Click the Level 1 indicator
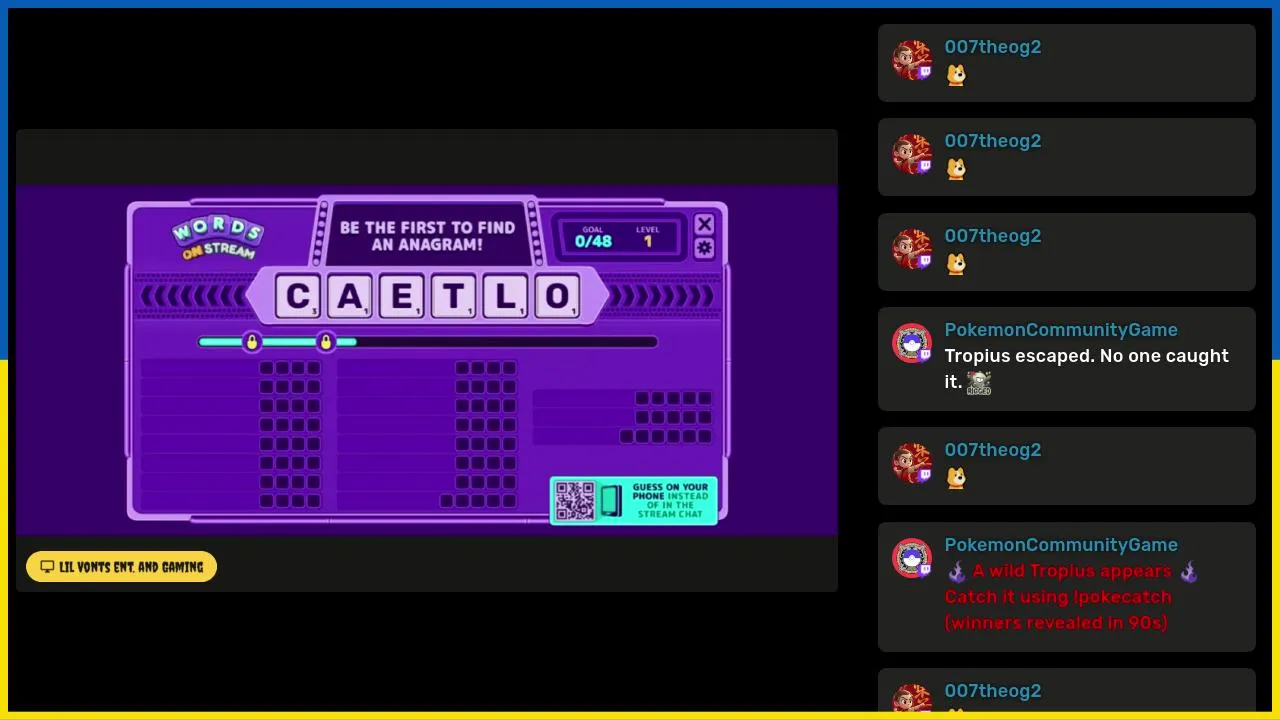This screenshot has width=1280, height=720. click(x=648, y=237)
